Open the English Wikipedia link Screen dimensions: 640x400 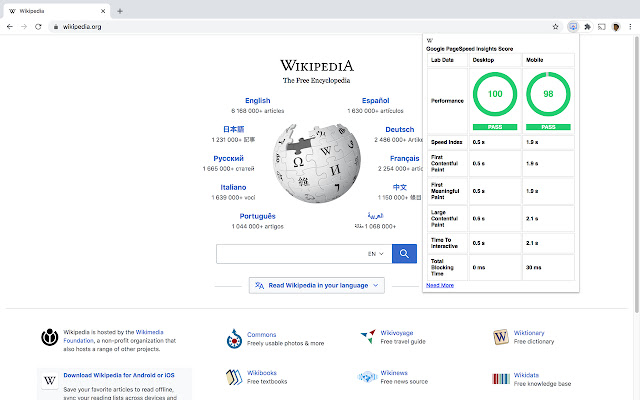[258, 100]
